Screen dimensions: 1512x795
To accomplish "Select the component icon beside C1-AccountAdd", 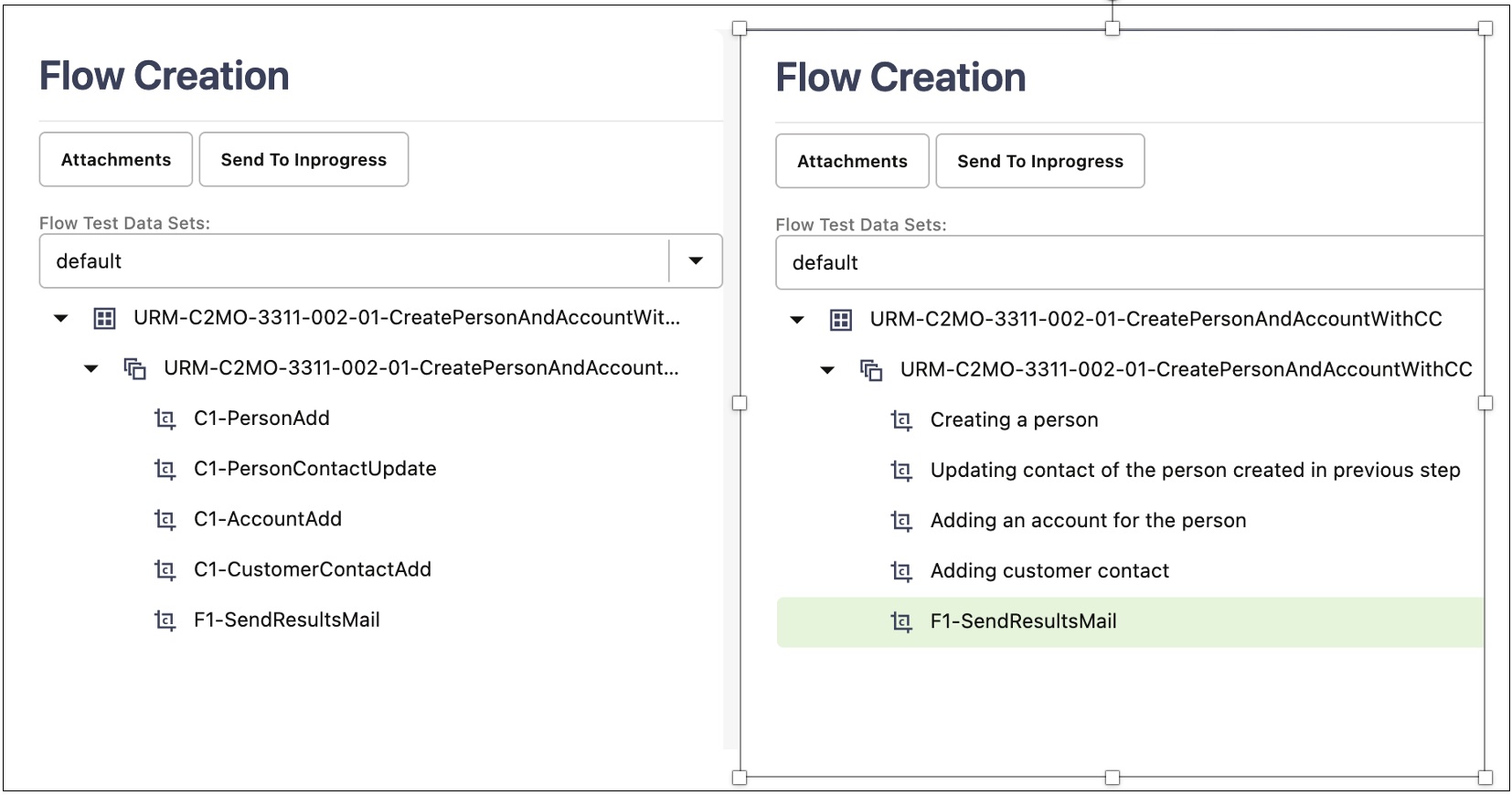I will click(x=165, y=519).
